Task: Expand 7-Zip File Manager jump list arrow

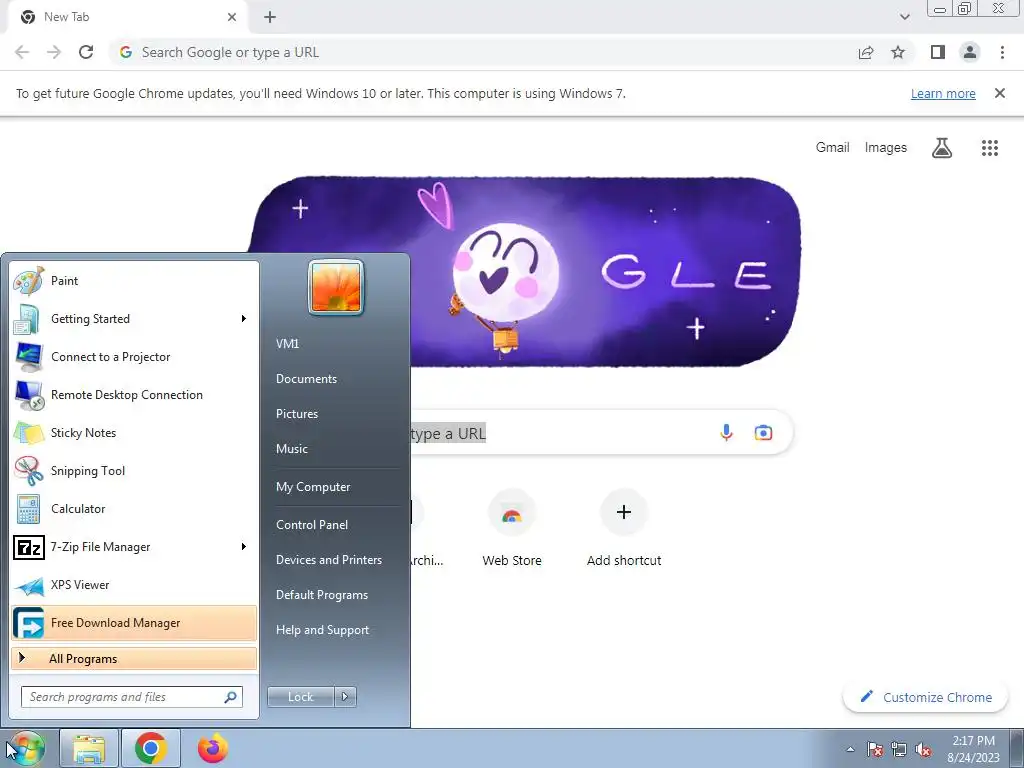Action: coord(244,547)
